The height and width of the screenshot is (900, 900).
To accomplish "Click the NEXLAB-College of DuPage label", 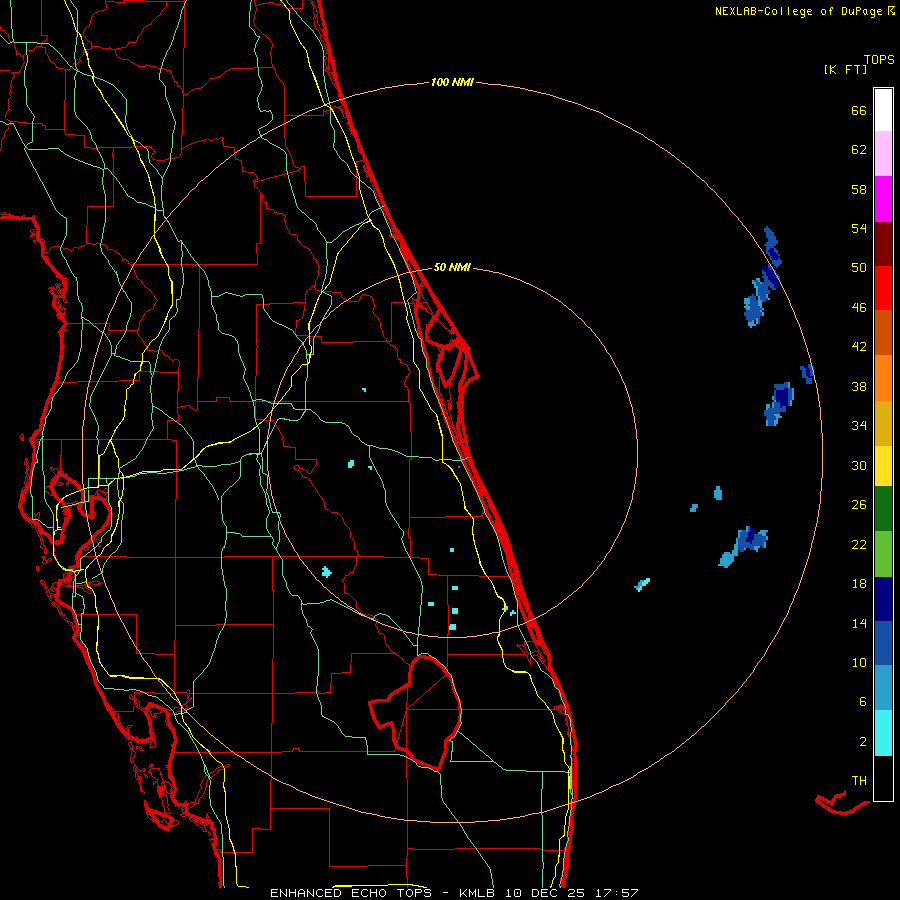I will (805, 11).
